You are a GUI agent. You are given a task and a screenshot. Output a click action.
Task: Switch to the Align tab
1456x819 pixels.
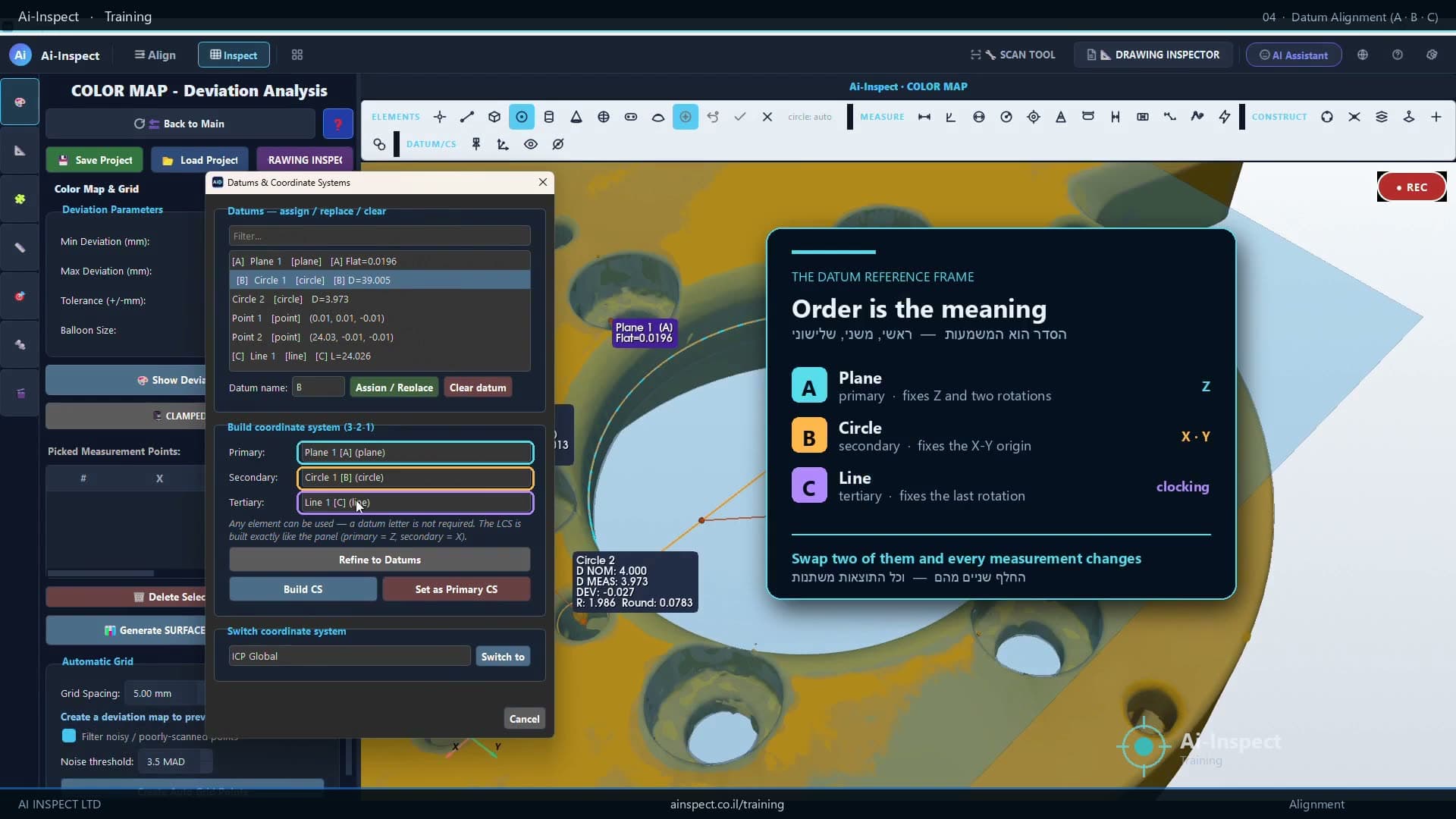155,55
